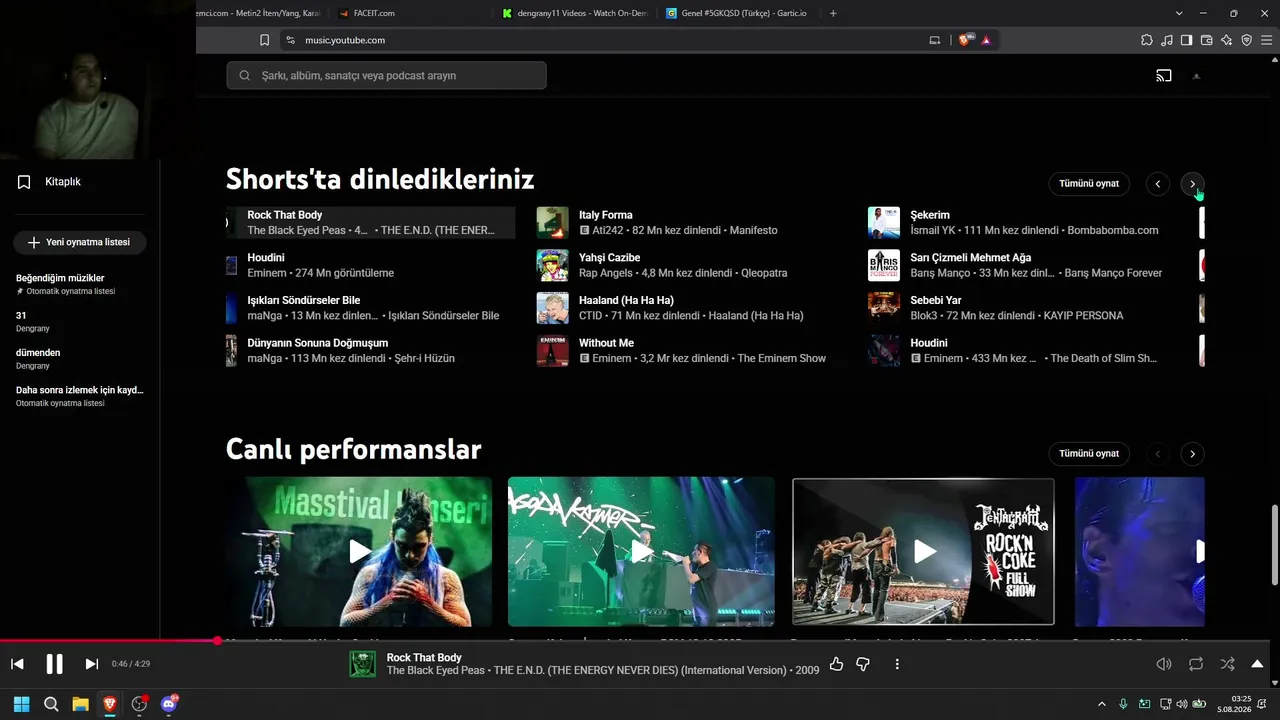
Task: Open the browser Extensions puzzle icon
Action: coord(1146,40)
